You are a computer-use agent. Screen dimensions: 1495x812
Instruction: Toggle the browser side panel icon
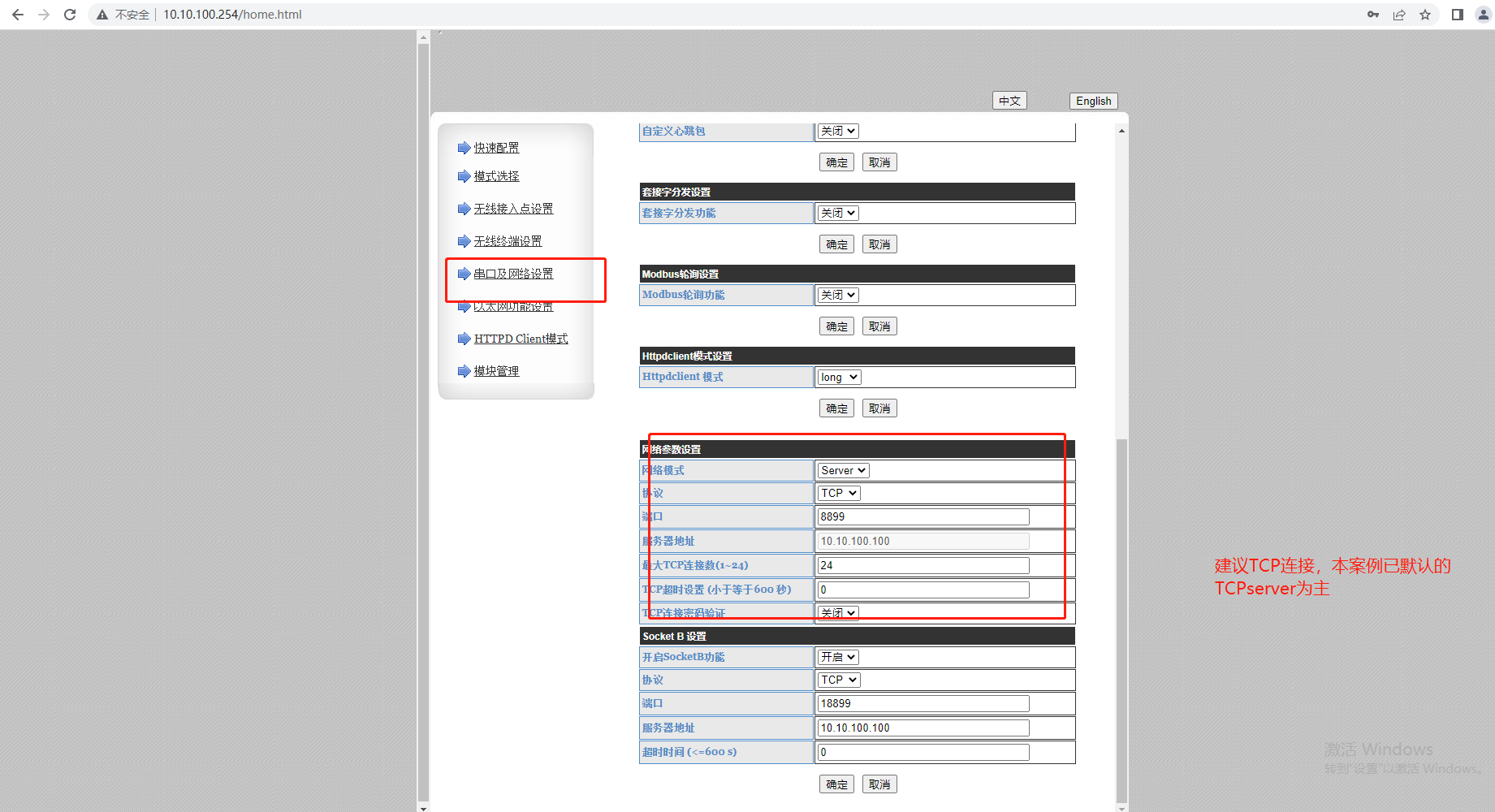click(1458, 15)
